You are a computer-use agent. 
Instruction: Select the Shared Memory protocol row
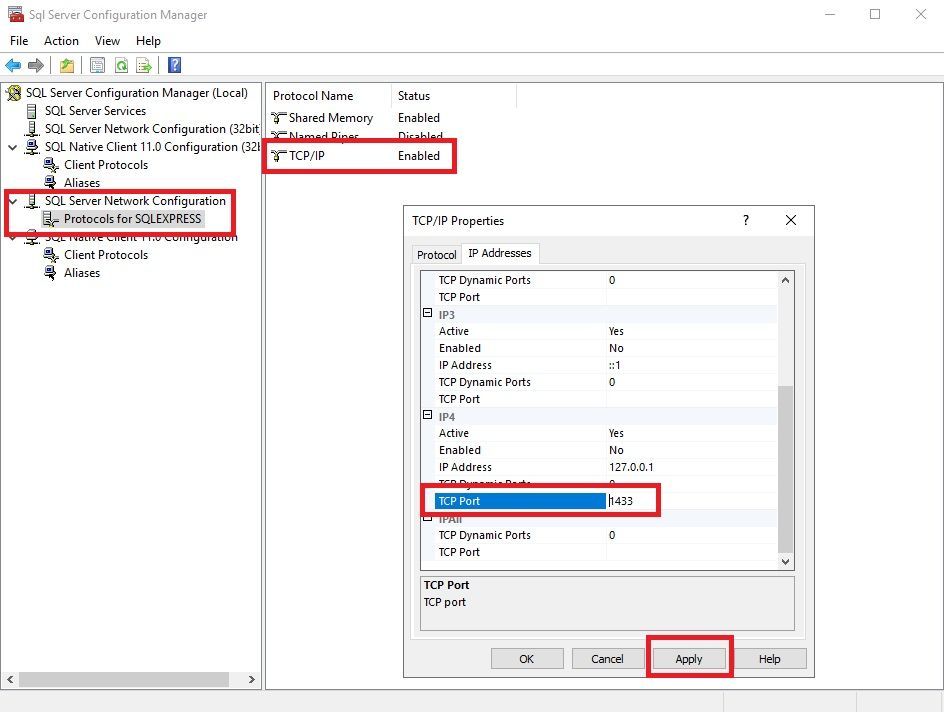(356, 118)
